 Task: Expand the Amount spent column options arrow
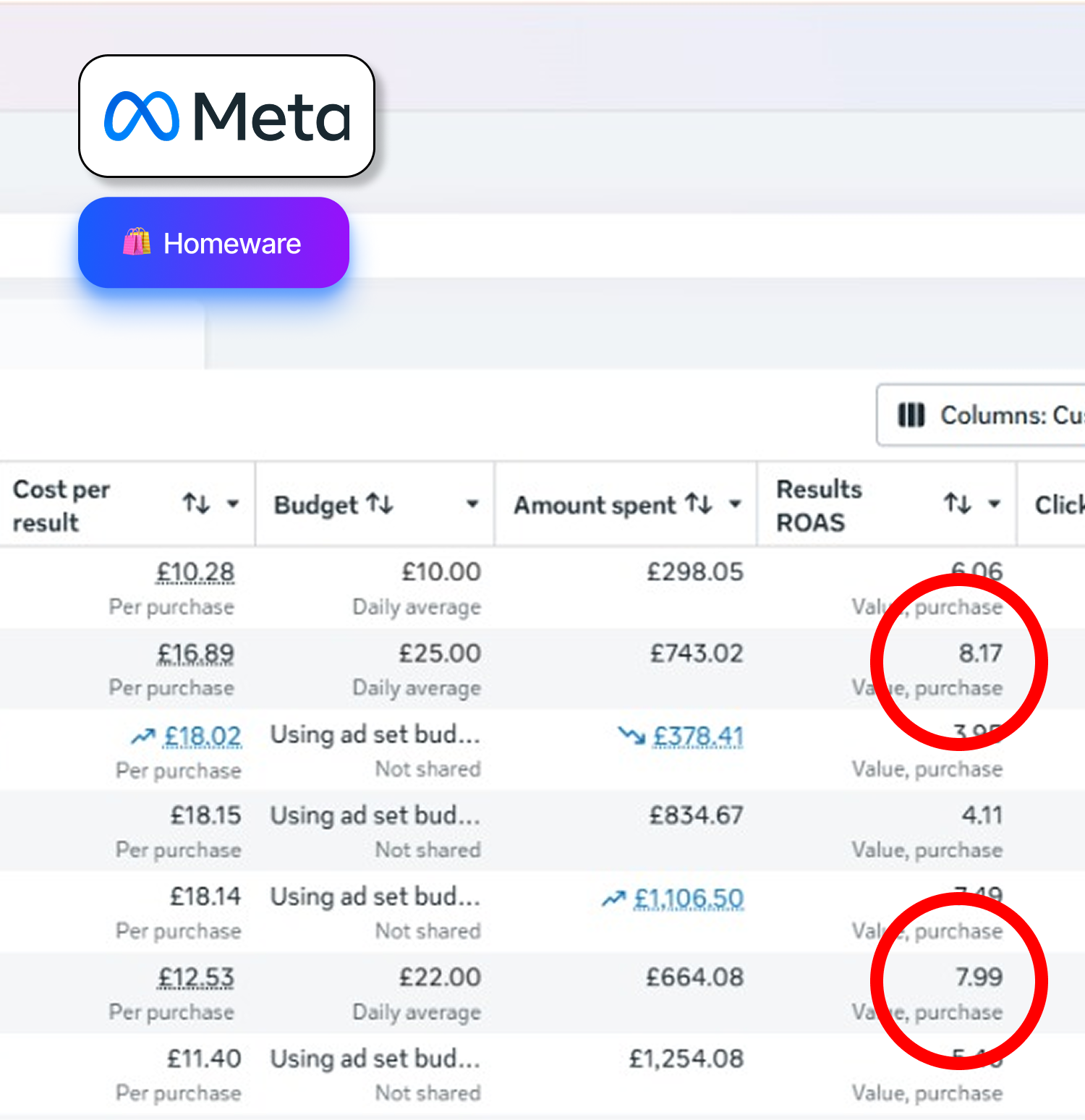(x=735, y=504)
